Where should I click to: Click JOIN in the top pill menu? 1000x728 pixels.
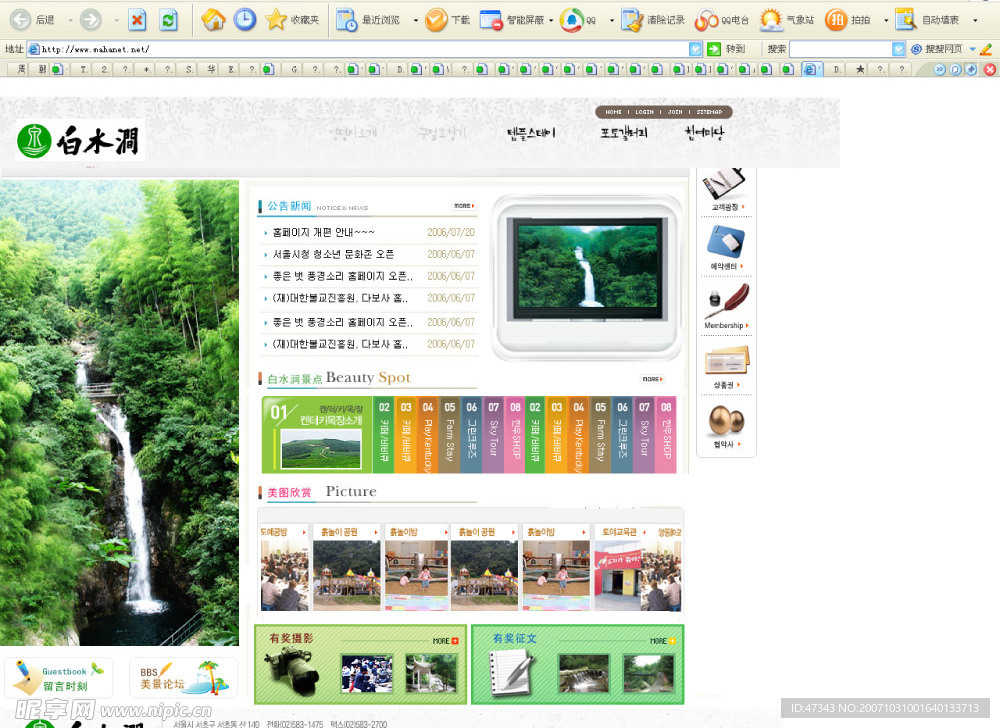675,112
